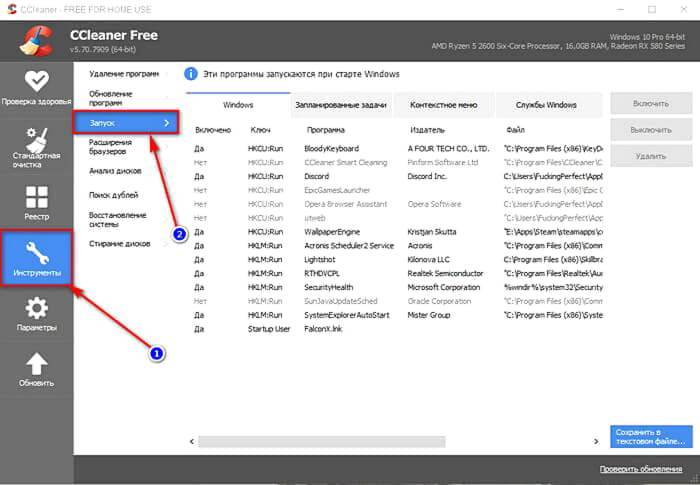Click Kristjan Skutta publisher cell

pyautogui.click(x=432, y=232)
